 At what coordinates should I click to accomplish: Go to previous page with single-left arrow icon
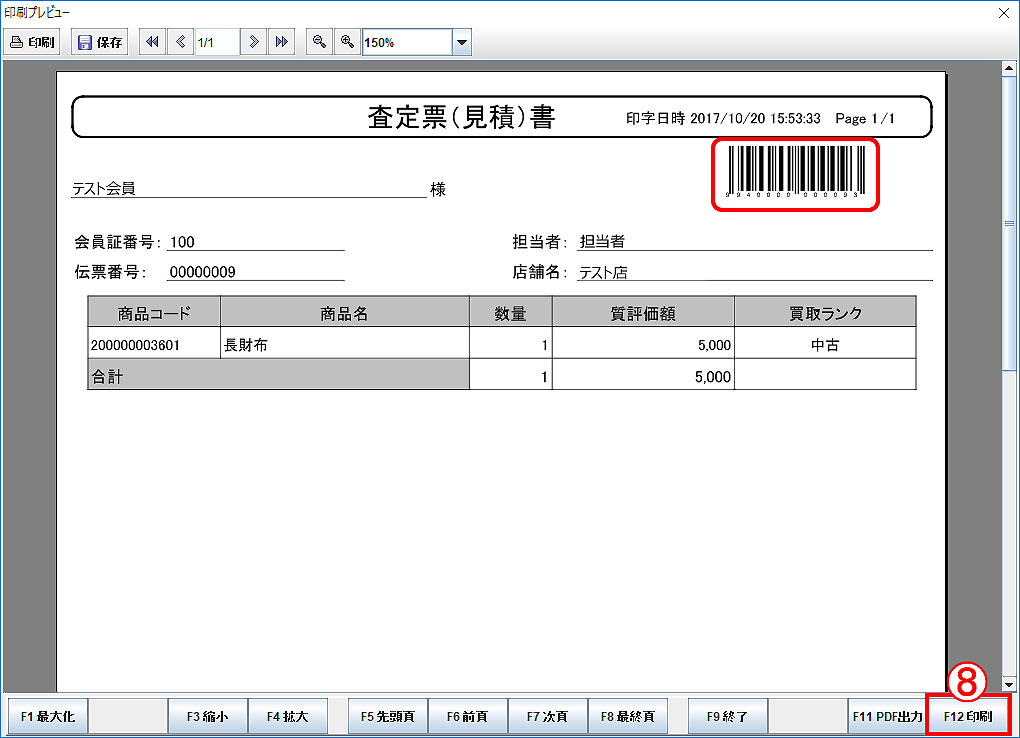click(x=180, y=42)
